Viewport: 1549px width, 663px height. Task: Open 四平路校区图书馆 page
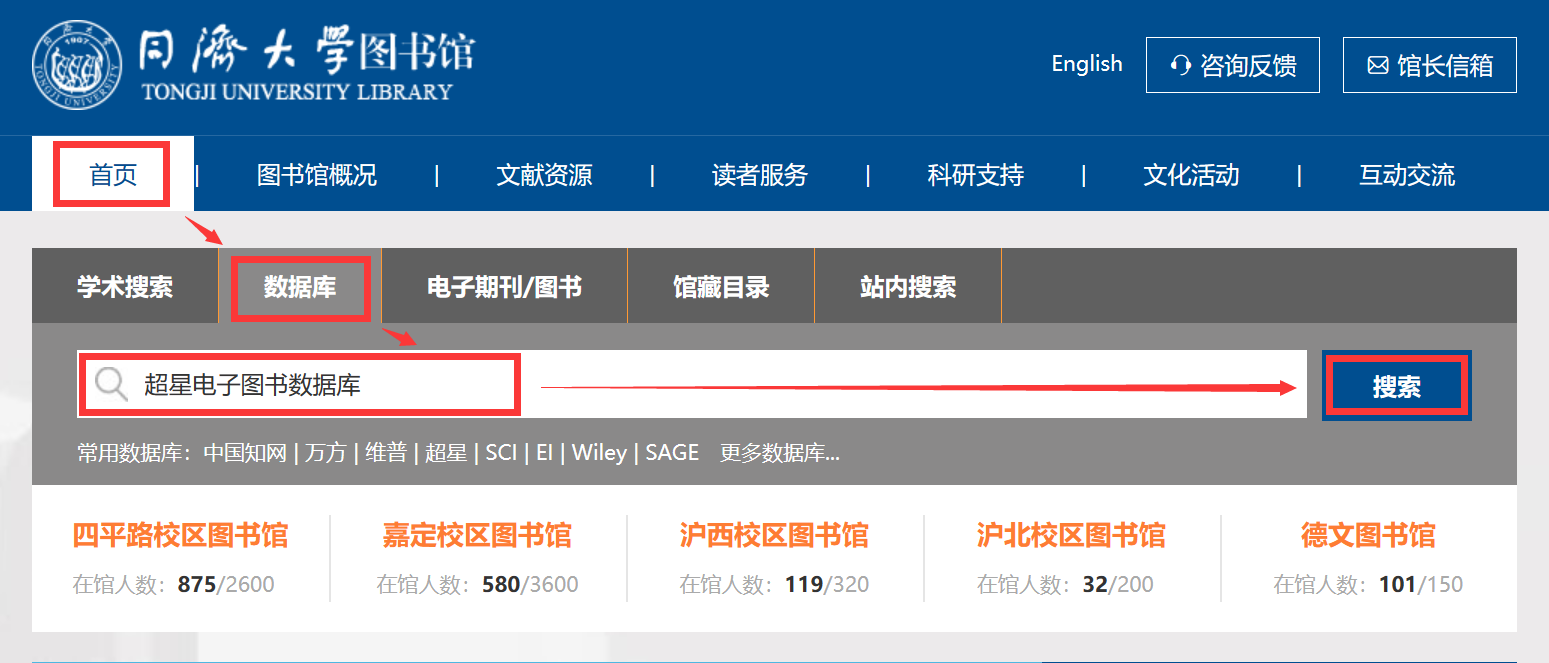(181, 535)
